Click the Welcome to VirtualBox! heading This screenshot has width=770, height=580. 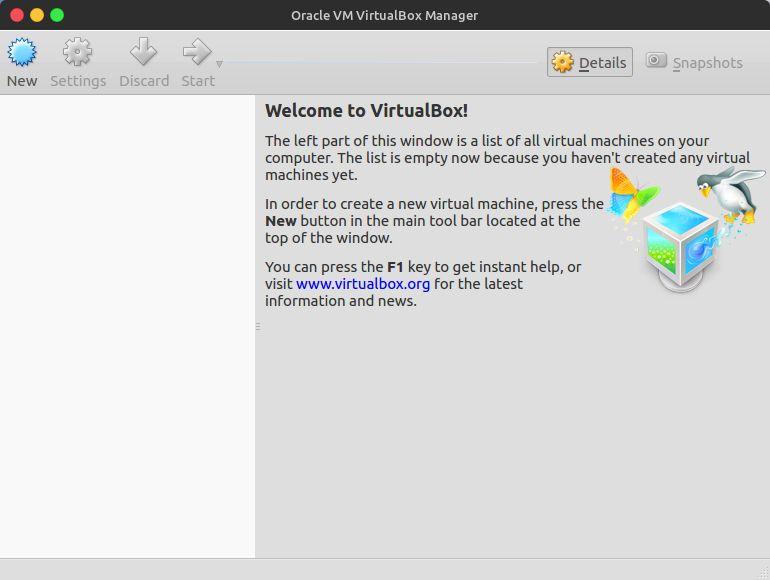tap(366, 110)
